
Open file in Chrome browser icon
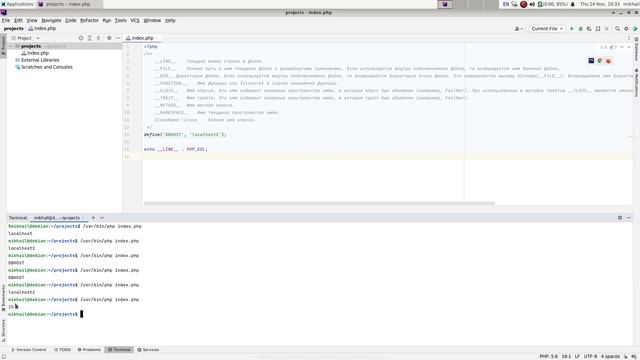click(600, 61)
